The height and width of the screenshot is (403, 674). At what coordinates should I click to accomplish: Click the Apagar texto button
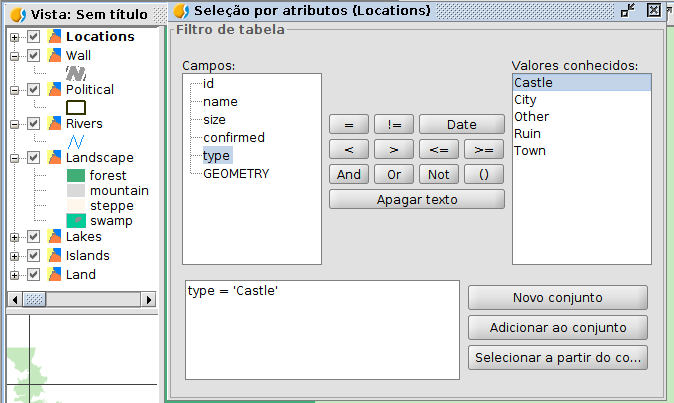click(x=417, y=199)
